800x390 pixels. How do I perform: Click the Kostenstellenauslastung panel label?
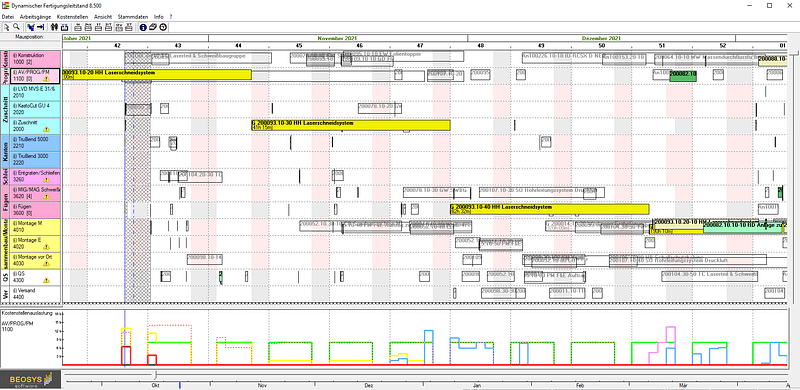click(27, 313)
